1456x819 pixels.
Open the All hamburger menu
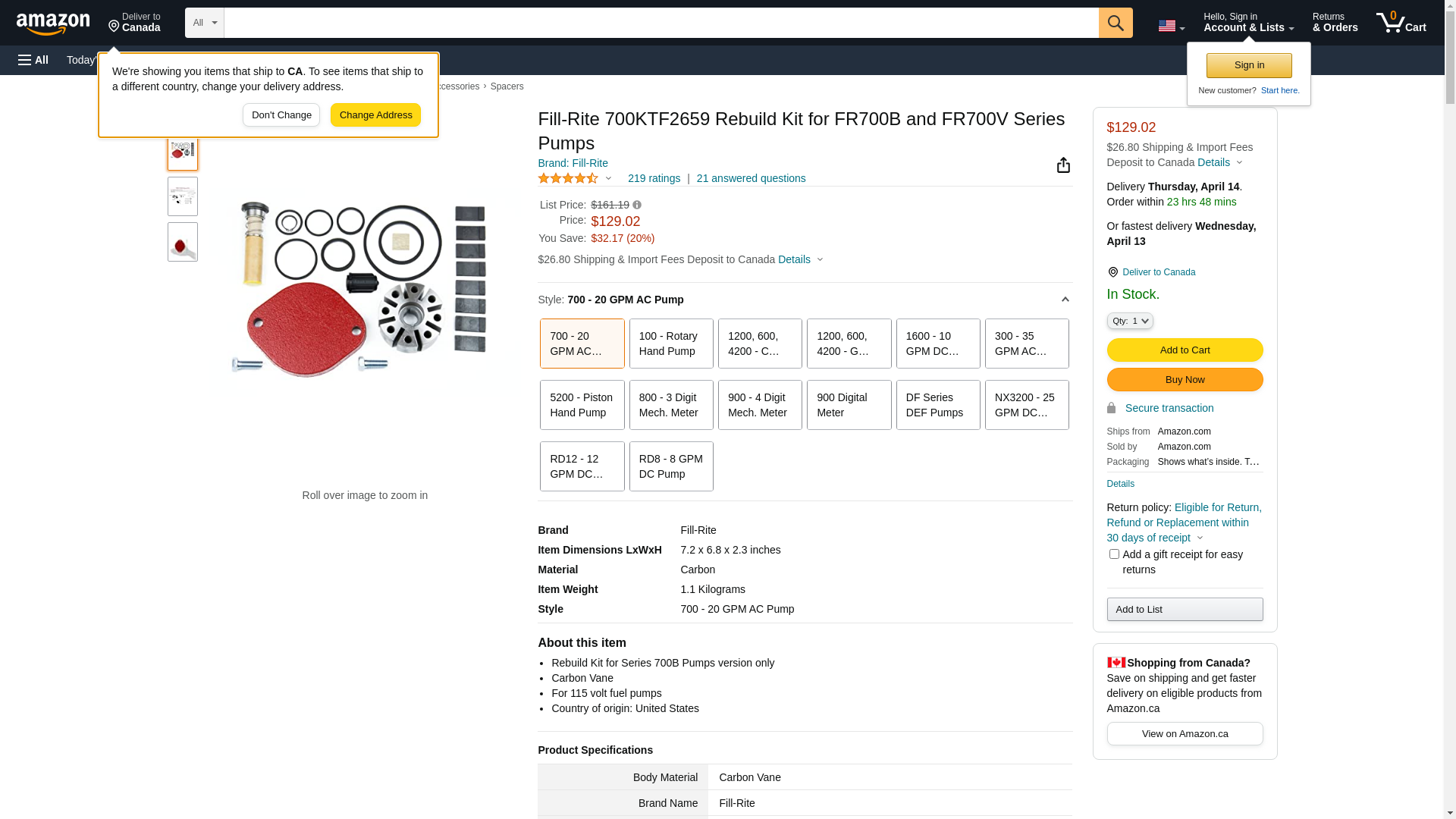pos(33,60)
